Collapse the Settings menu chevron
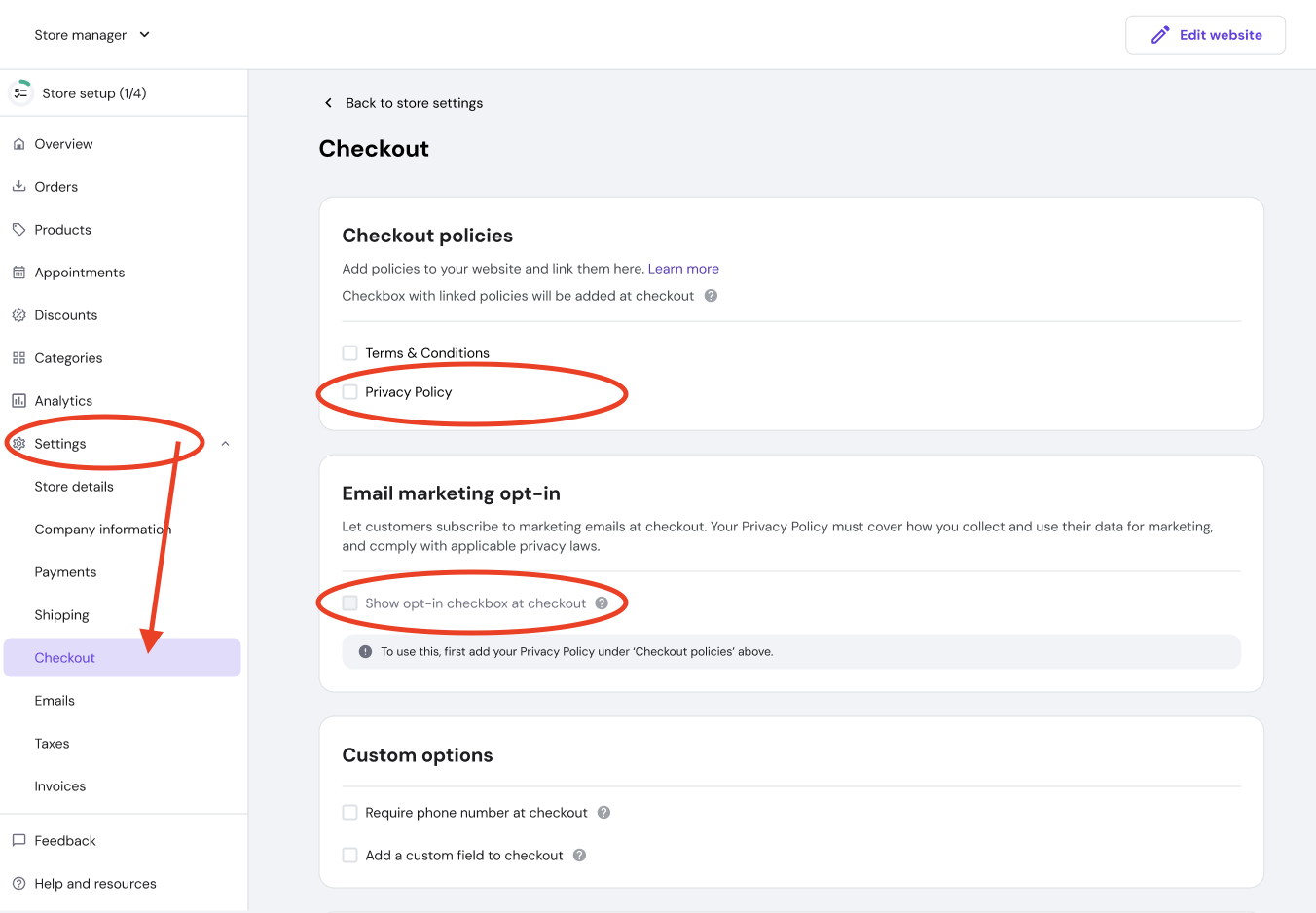This screenshot has width=1316, height=913. point(225,444)
